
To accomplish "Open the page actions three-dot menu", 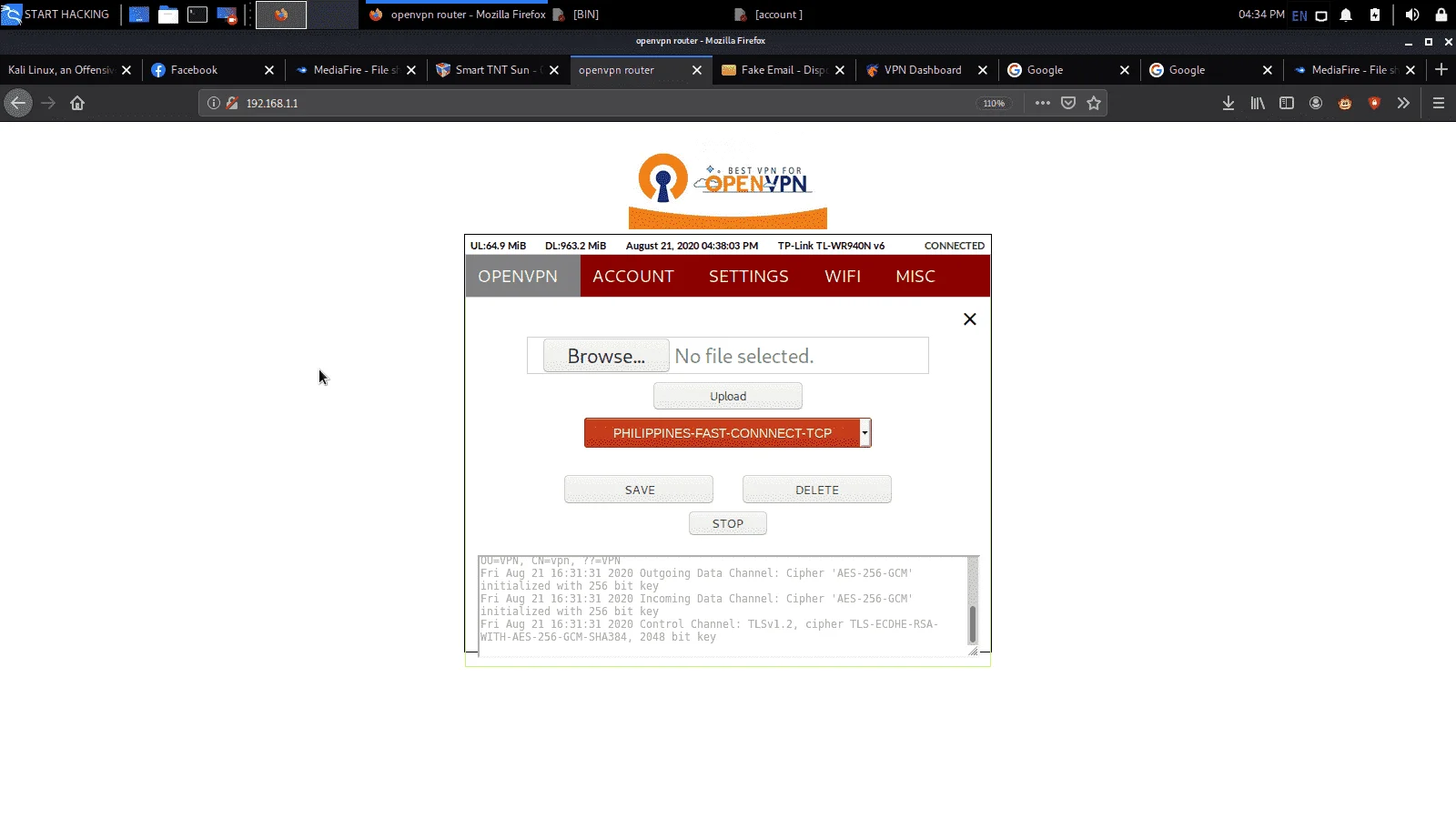I will [1043, 103].
